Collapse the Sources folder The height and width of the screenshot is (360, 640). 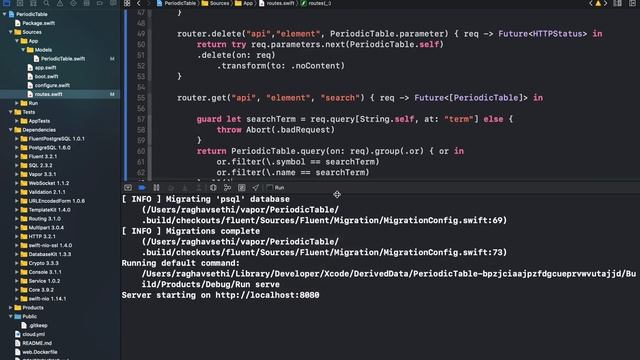coord(11,32)
